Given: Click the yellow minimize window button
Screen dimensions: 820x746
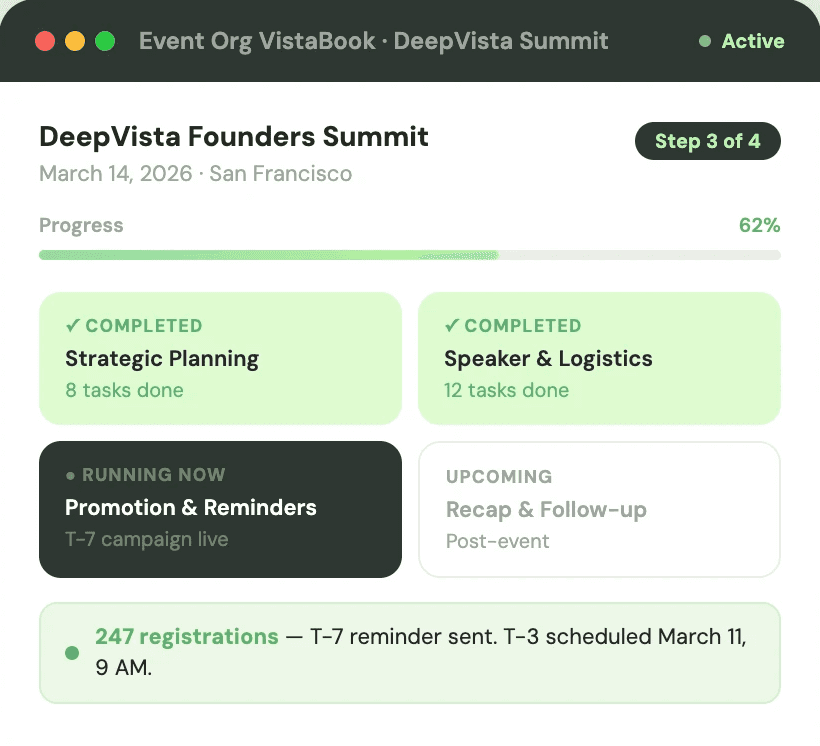Looking at the screenshot, I should [x=75, y=41].
